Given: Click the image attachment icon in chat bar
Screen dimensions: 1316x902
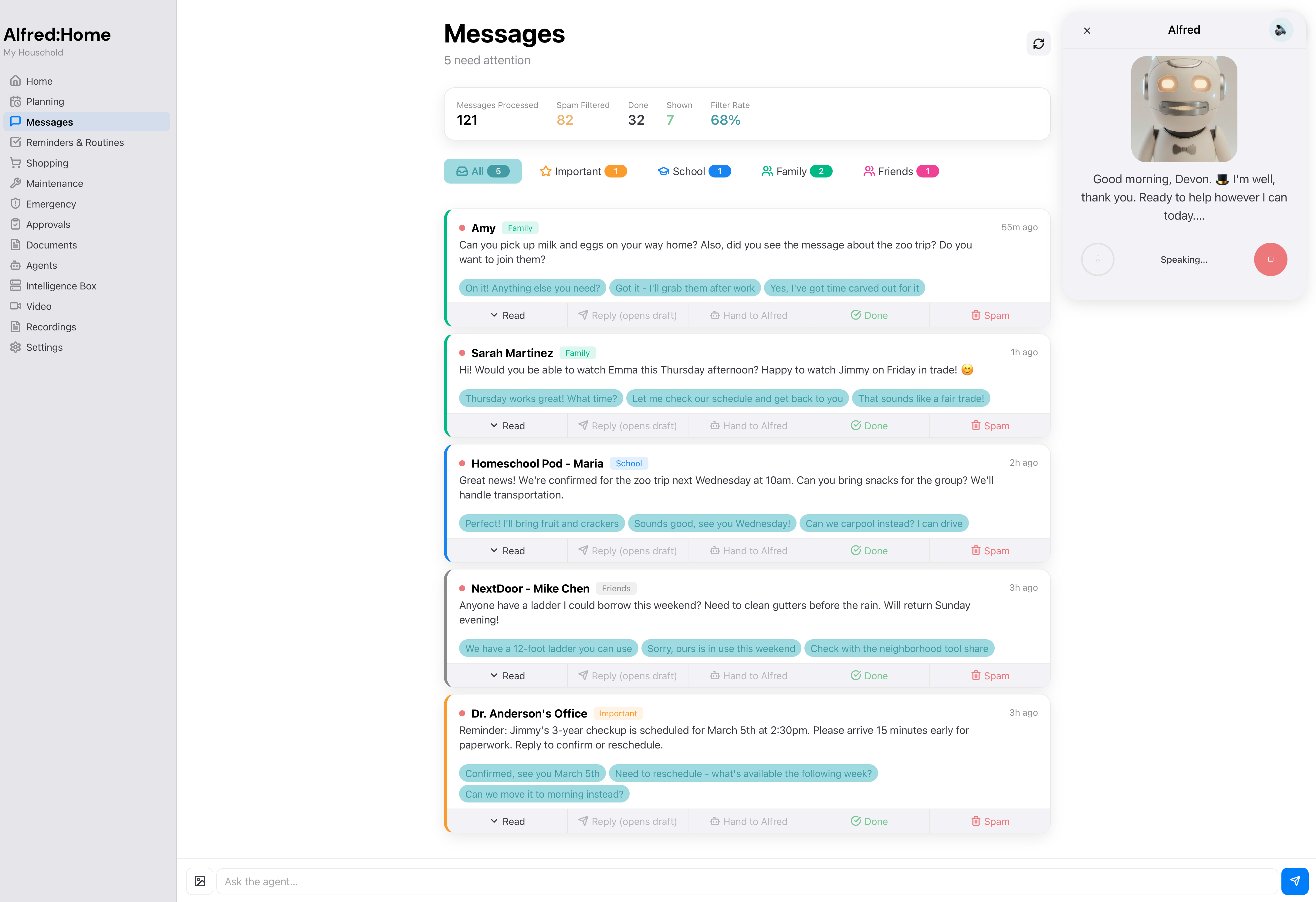Looking at the screenshot, I should pyautogui.click(x=199, y=881).
